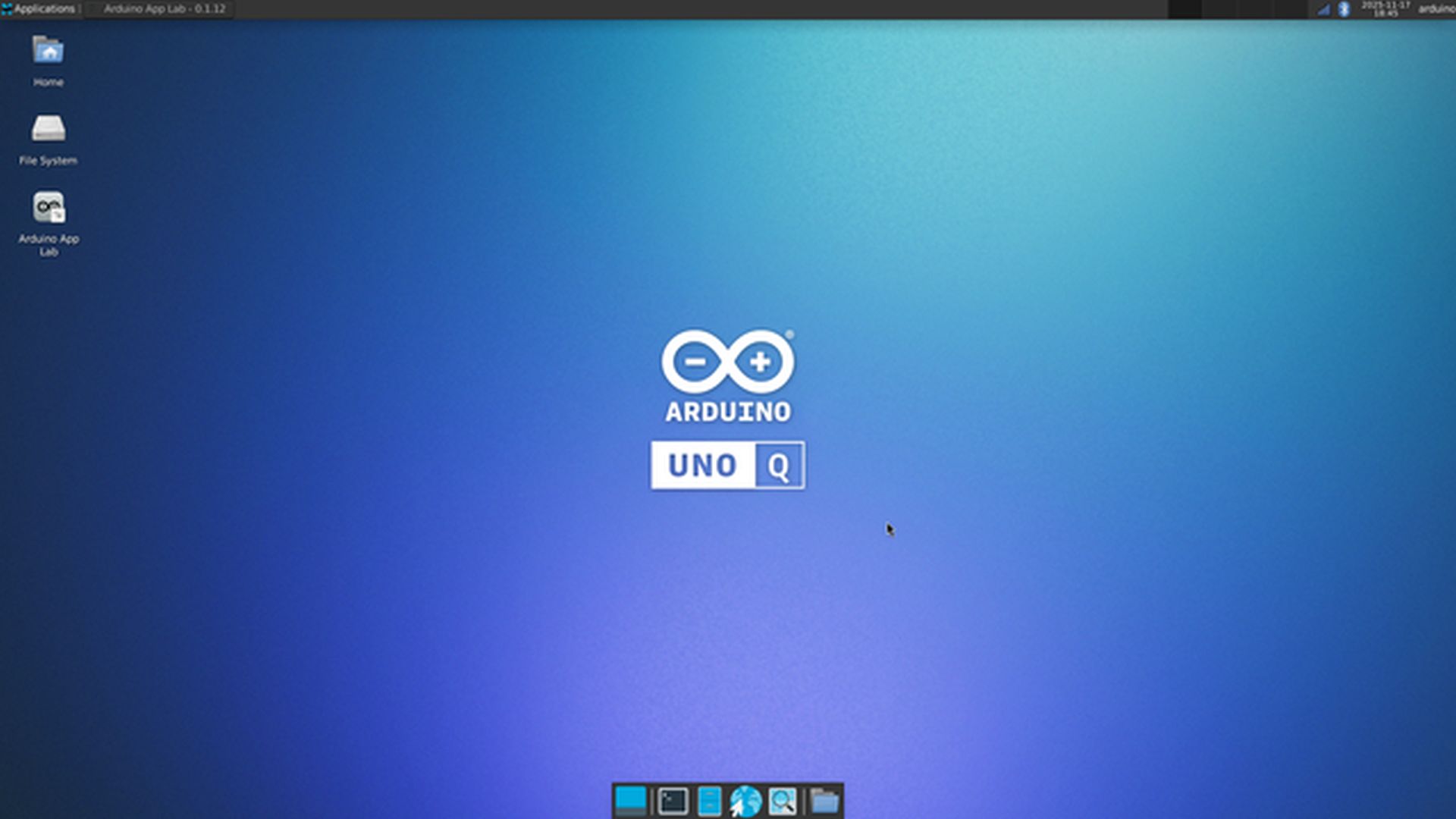Launch the Terminal from the dock
This screenshot has width=1456, height=819.
(x=673, y=801)
